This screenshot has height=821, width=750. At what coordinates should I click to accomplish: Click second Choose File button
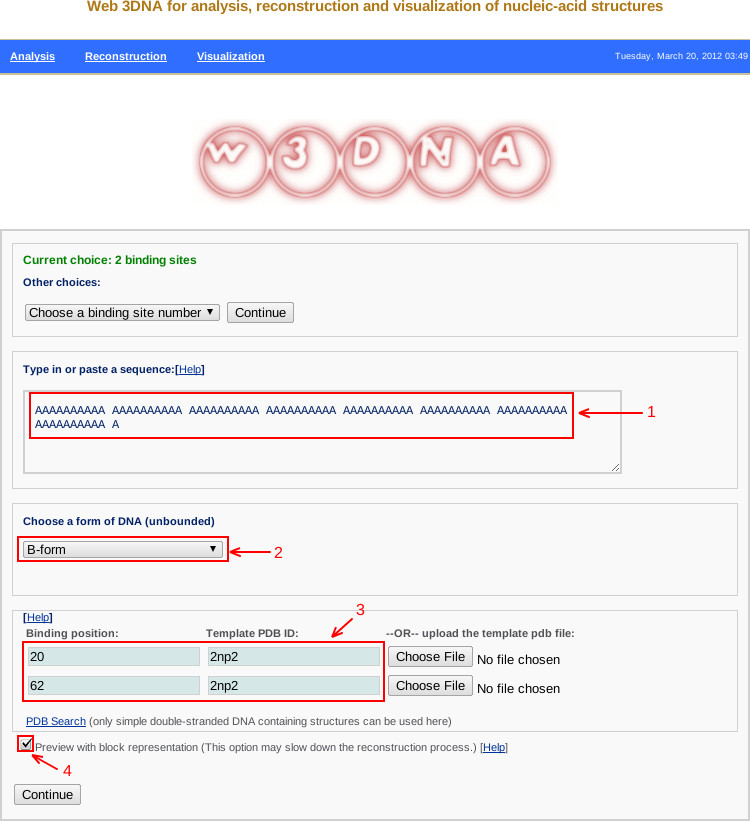click(x=431, y=685)
